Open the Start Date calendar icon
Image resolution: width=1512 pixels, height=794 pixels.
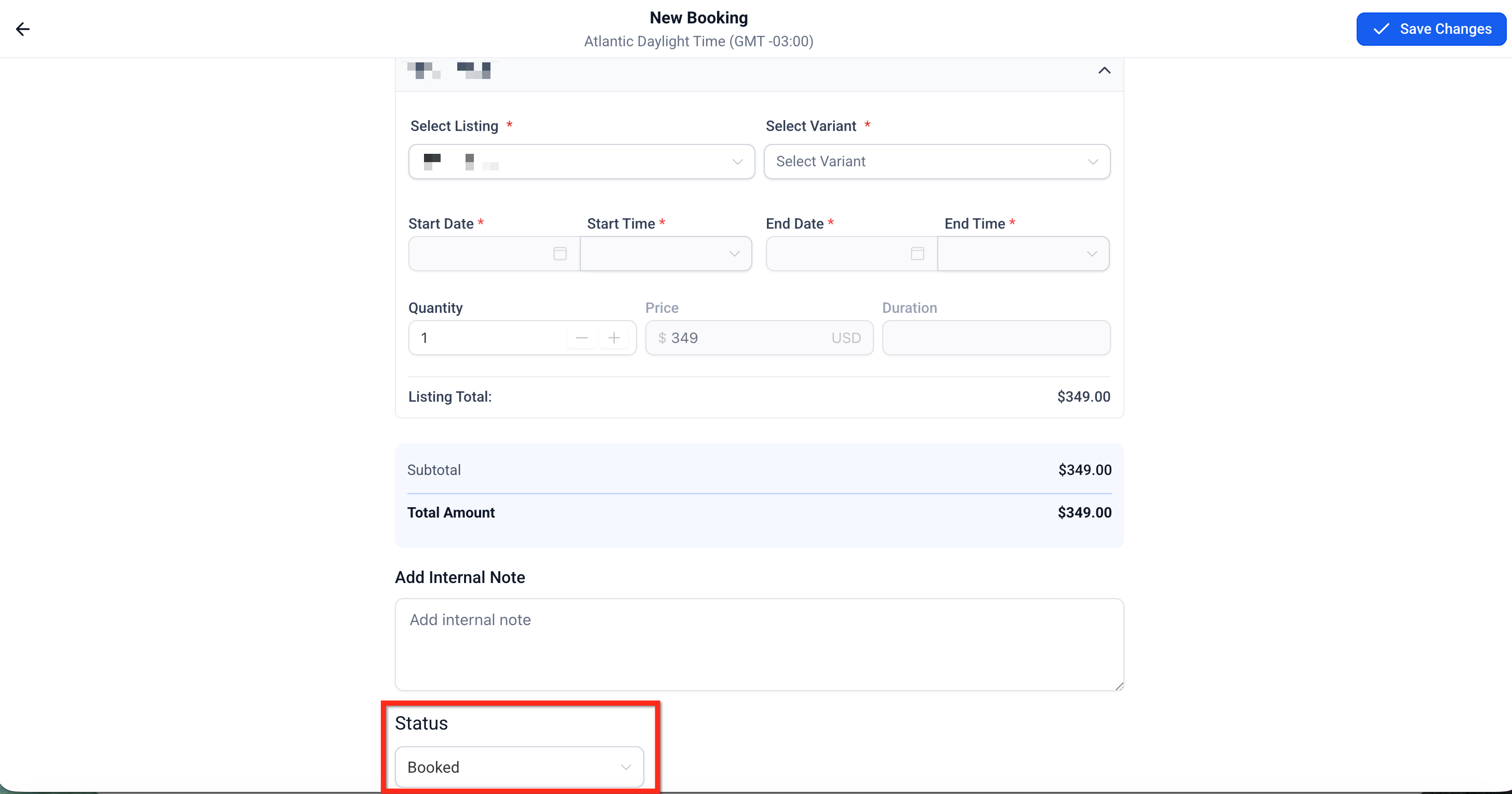(x=560, y=254)
